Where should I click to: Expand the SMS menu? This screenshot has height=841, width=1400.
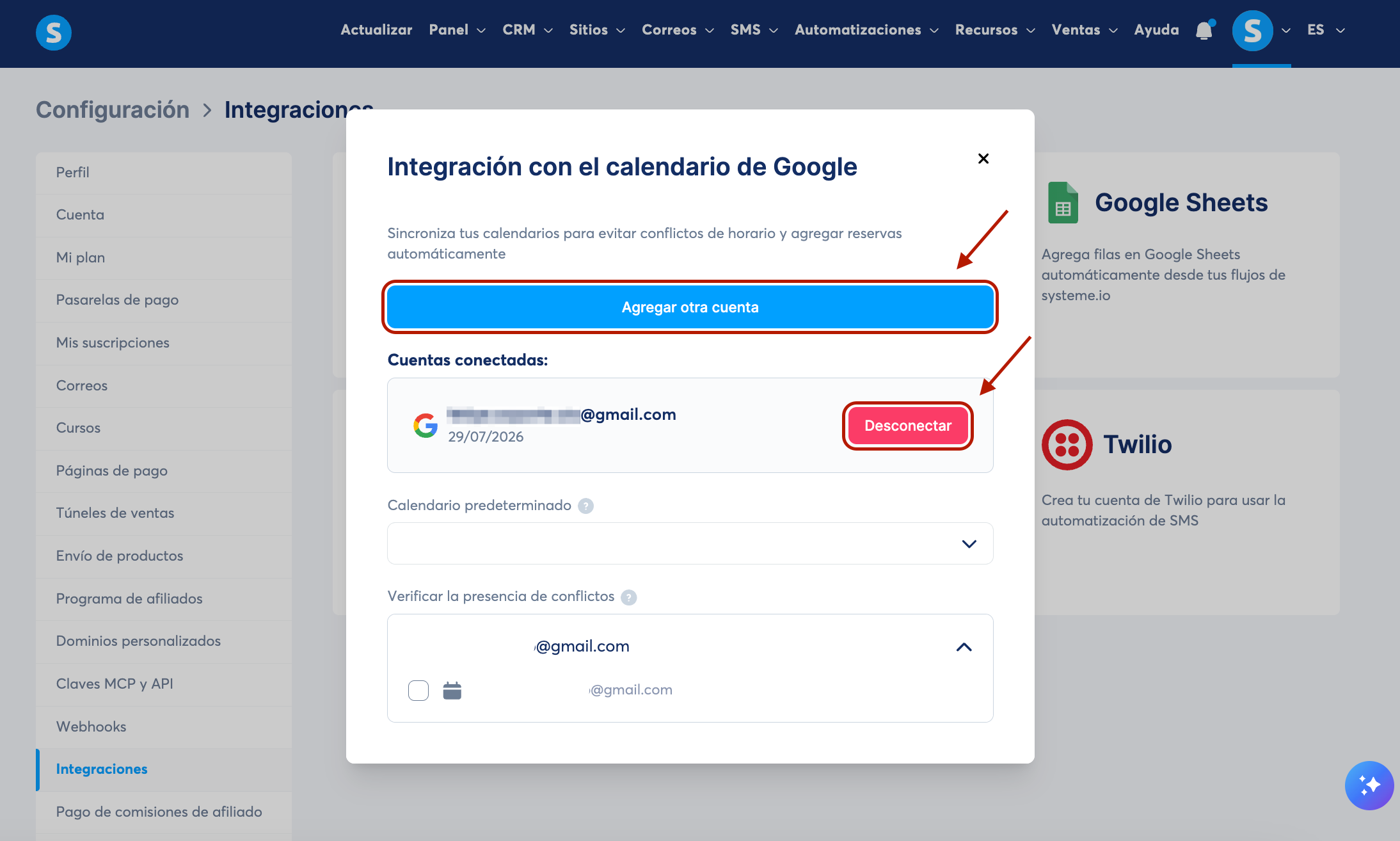click(x=754, y=30)
